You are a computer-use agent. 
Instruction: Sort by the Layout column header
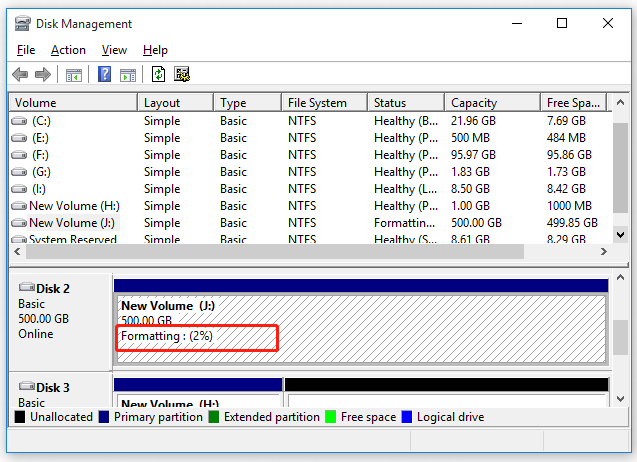[x=176, y=102]
